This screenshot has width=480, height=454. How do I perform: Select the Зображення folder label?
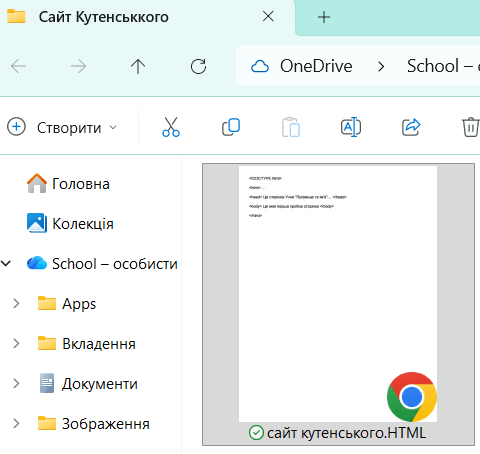coord(106,424)
